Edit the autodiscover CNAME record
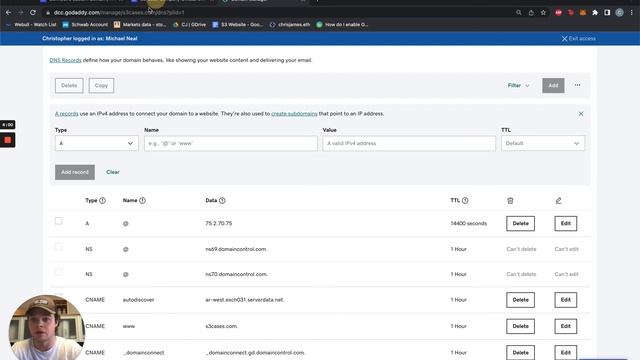Screen dimensions: 640x360 (565, 300)
